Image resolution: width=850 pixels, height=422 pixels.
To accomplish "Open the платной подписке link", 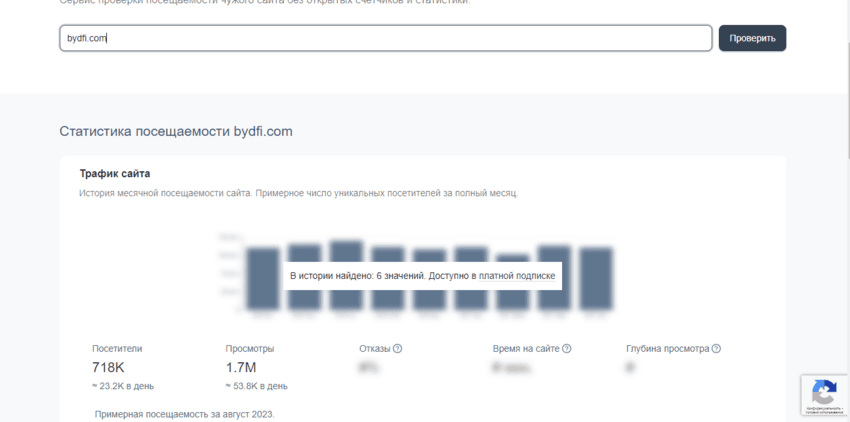I will (x=517, y=275).
